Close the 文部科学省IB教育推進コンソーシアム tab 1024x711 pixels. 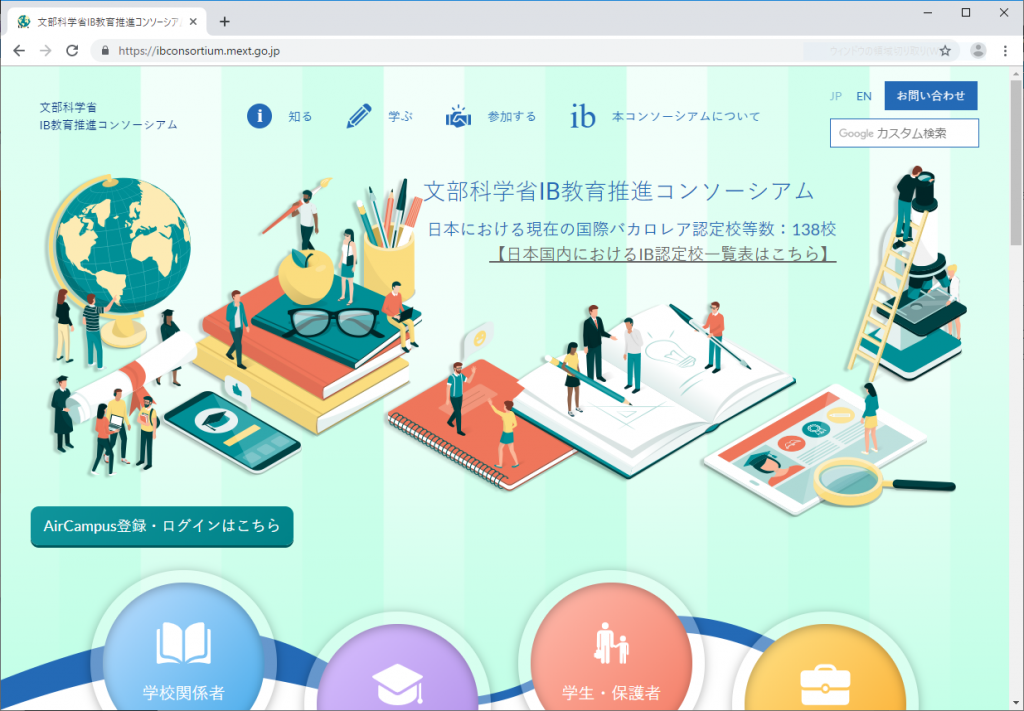193,22
